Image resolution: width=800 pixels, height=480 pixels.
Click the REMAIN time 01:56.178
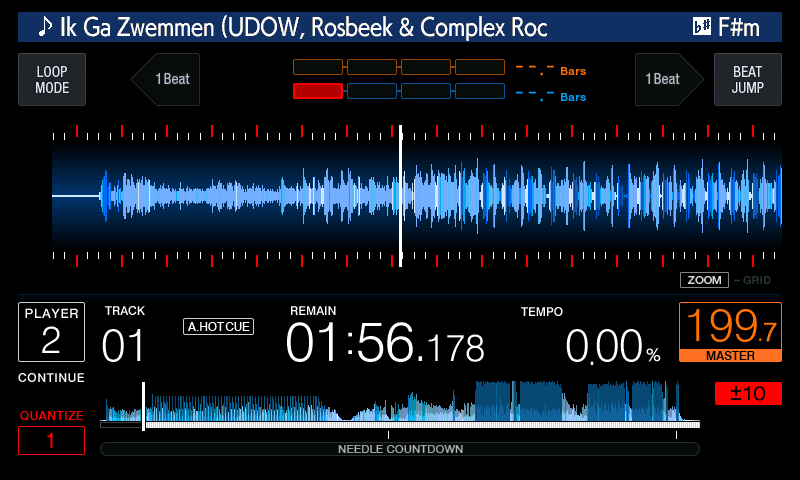(x=385, y=343)
